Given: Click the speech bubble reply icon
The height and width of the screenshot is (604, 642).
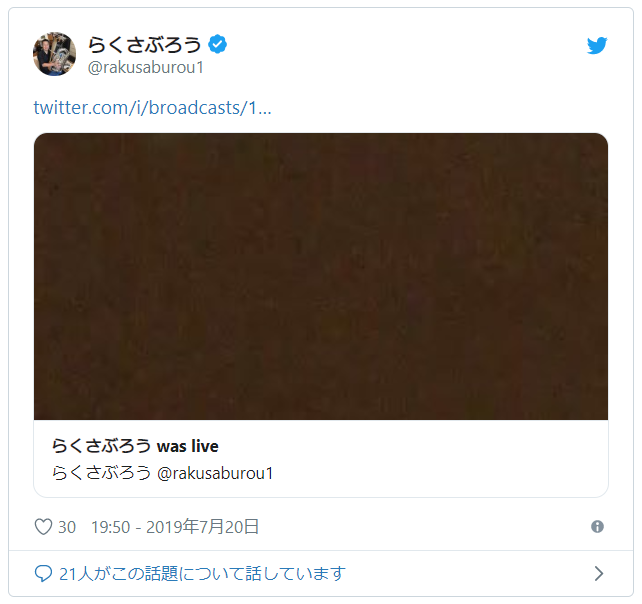Looking at the screenshot, I should tap(43, 573).
